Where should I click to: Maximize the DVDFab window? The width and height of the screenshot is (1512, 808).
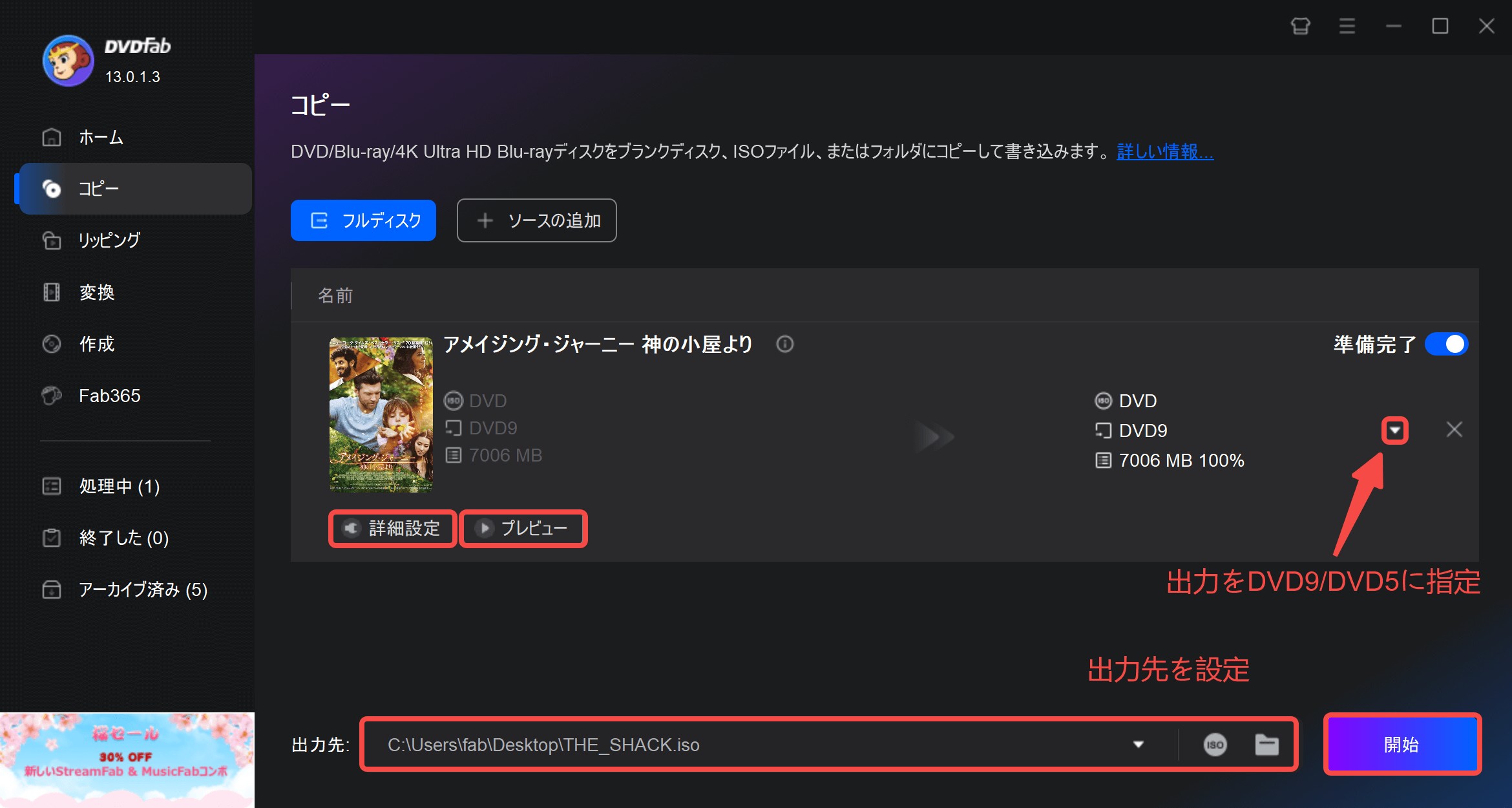(x=1440, y=27)
